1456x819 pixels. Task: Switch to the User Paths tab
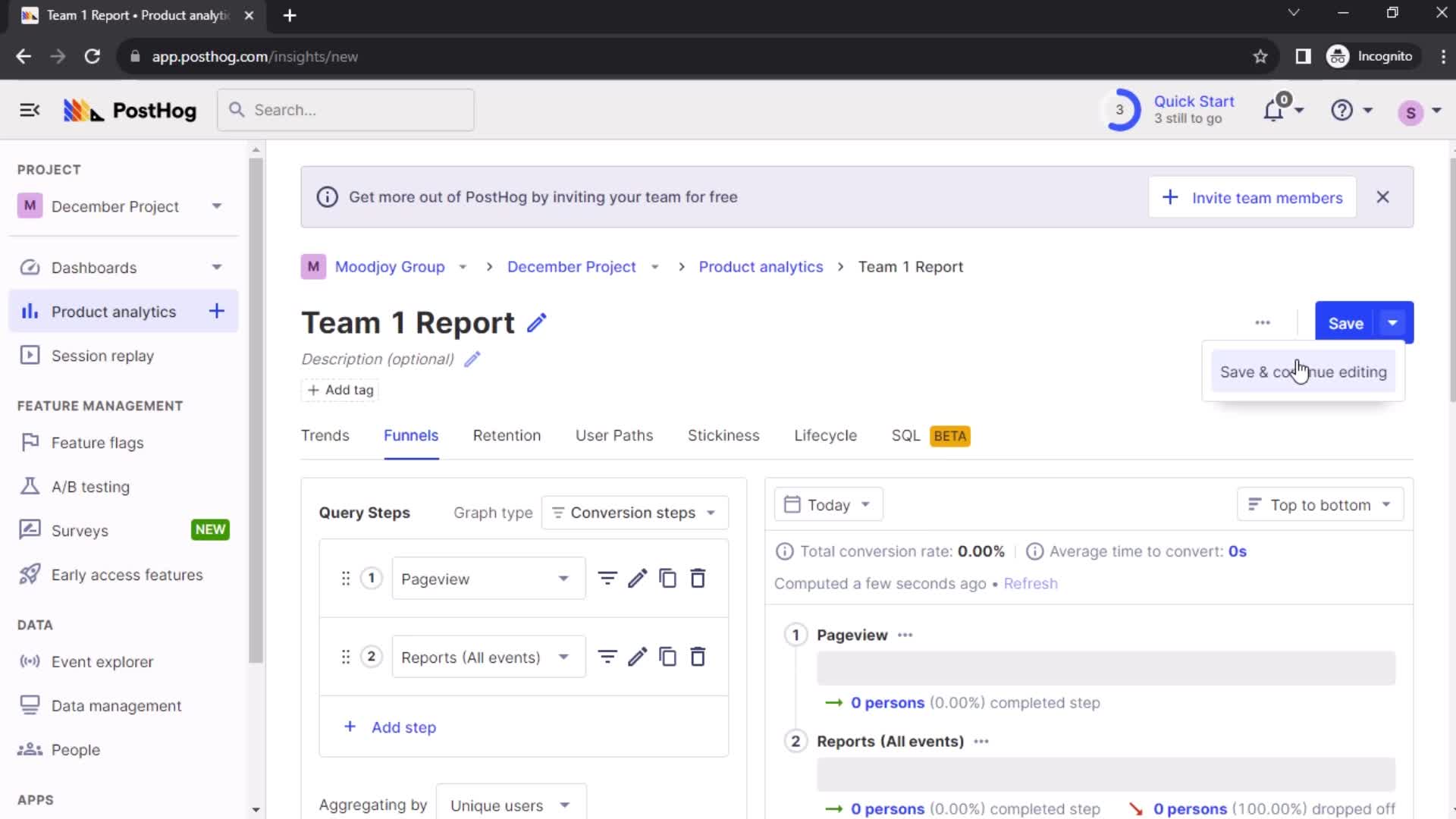pos(614,435)
